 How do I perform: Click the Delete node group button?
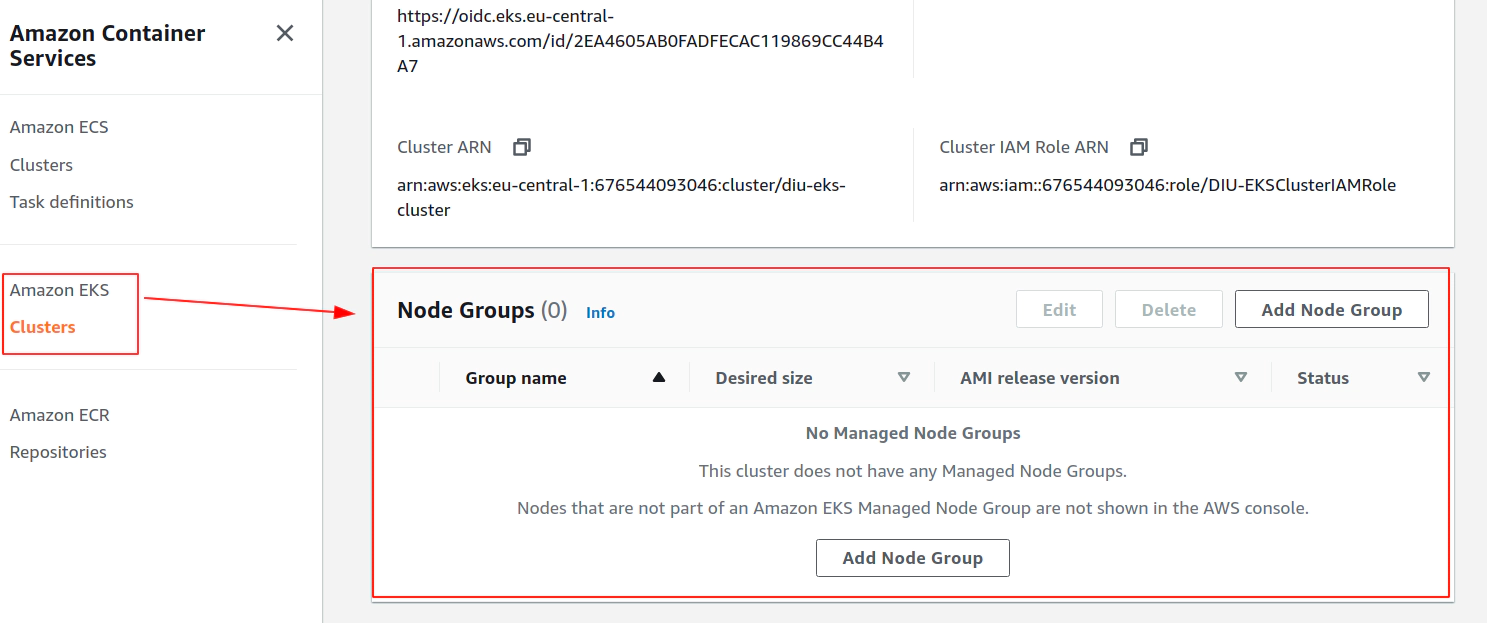pyautogui.click(x=1169, y=309)
